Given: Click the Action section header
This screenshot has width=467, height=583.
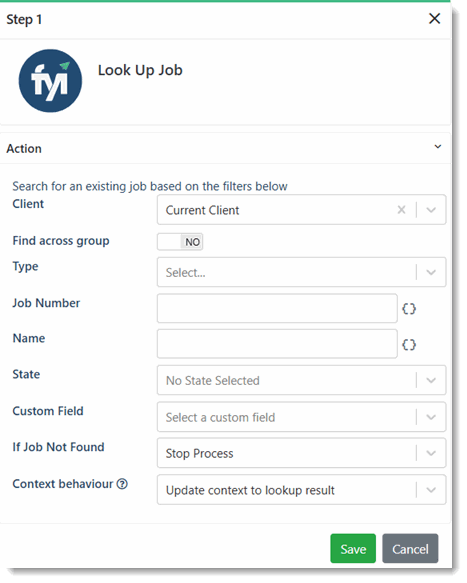Looking at the screenshot, I should (225, 148).
